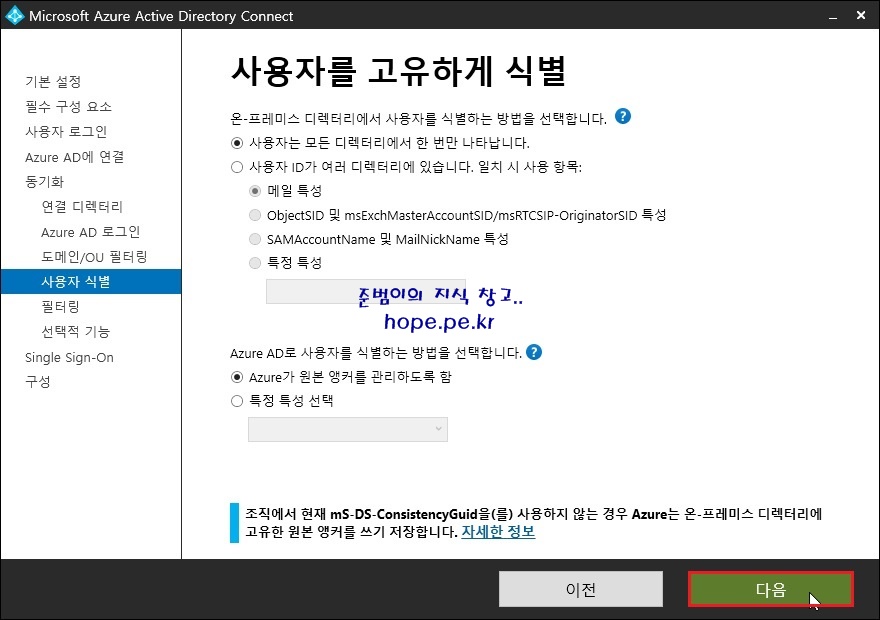
Task: Go to '구성' step
Action: pyautogui.click(x=38, y=382)
